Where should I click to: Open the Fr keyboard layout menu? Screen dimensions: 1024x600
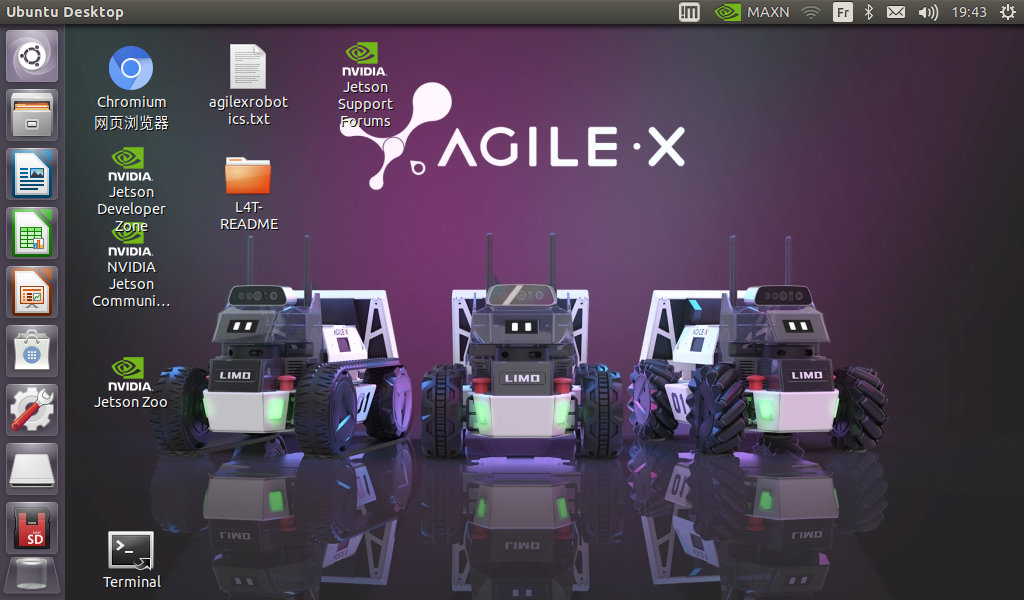[x=843, y=12]
